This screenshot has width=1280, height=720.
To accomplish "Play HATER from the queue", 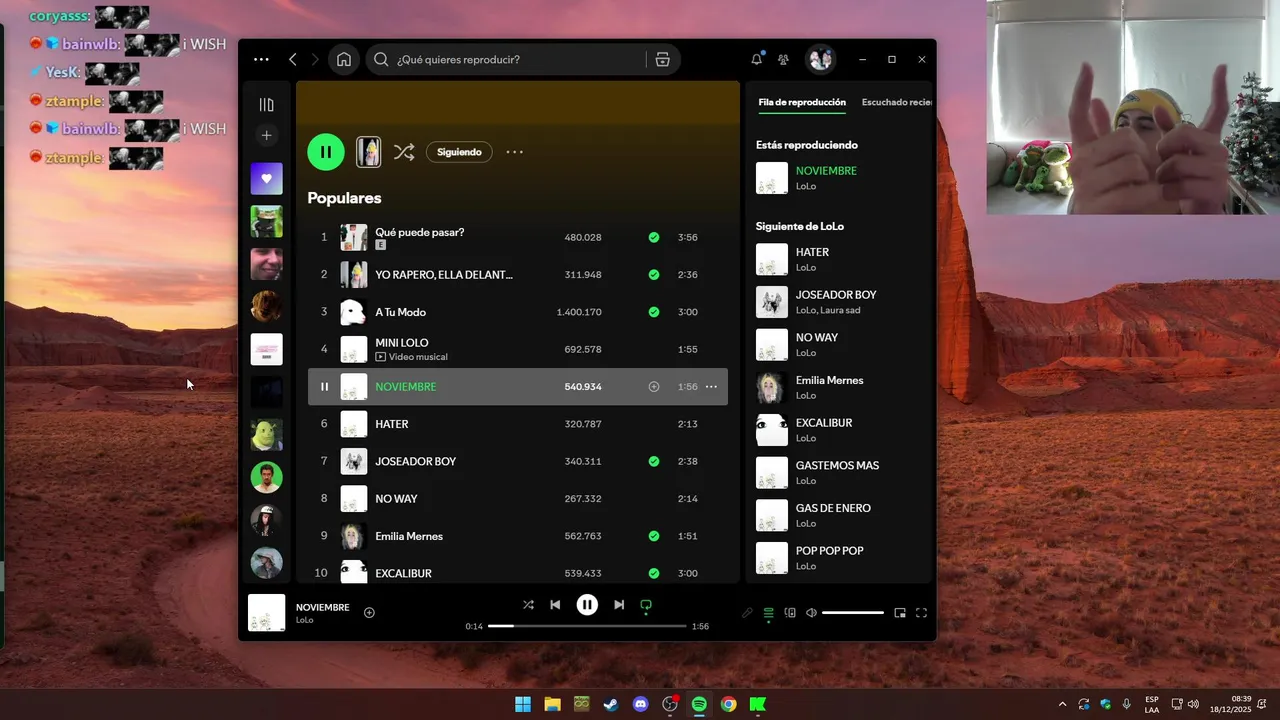I will [x=840, y=259].
